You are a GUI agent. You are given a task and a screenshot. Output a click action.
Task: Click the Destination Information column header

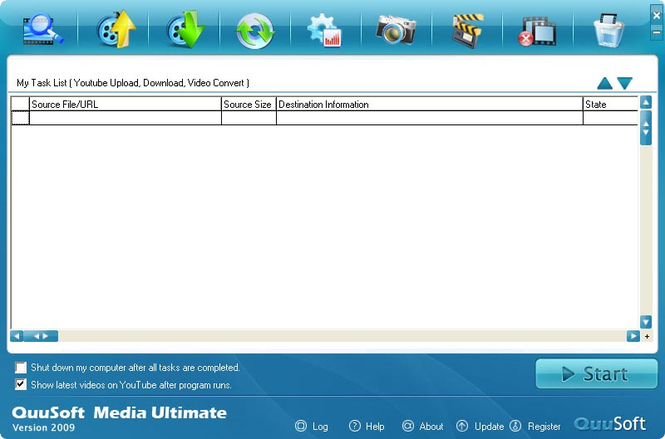tap(430, 104)
